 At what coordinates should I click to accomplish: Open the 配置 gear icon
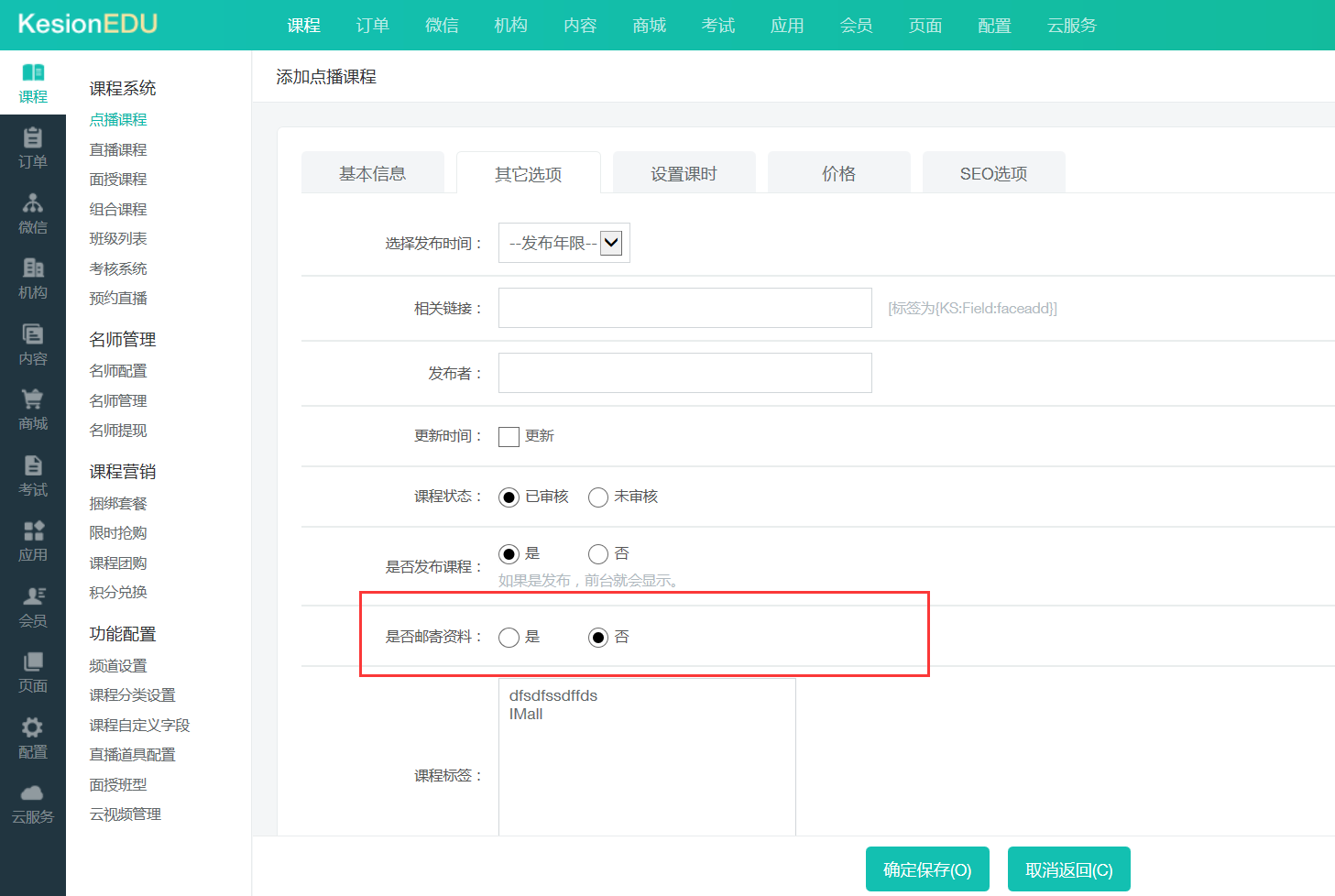32,727
